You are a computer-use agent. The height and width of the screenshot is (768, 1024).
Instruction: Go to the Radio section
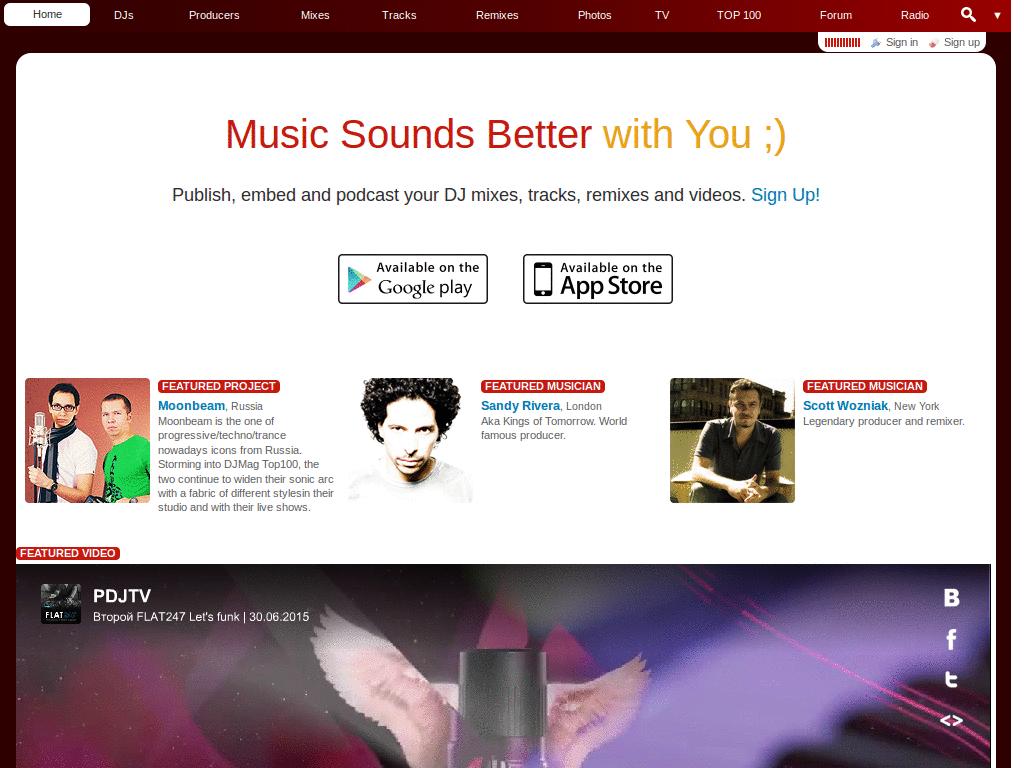tap(914, 15)
